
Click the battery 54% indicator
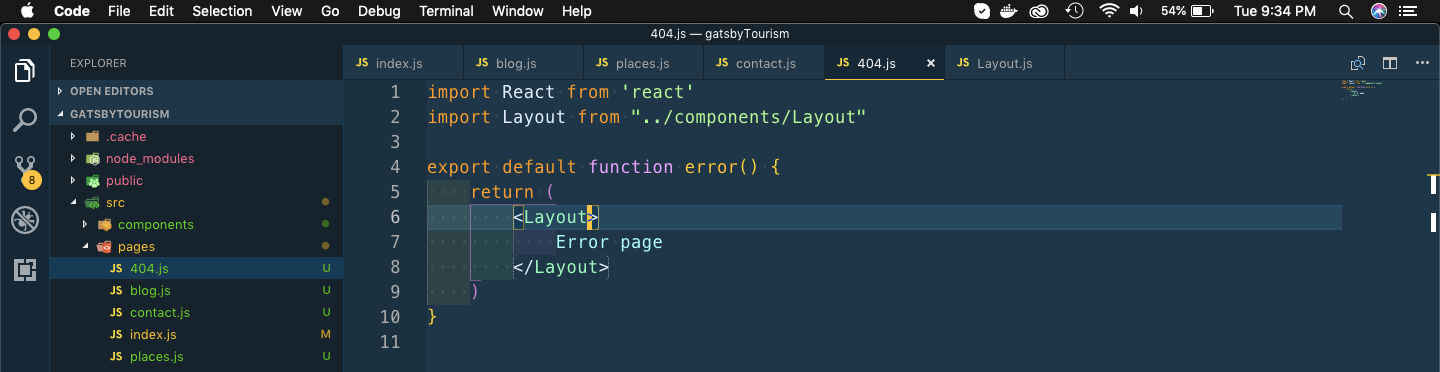tap(1187, 11)
